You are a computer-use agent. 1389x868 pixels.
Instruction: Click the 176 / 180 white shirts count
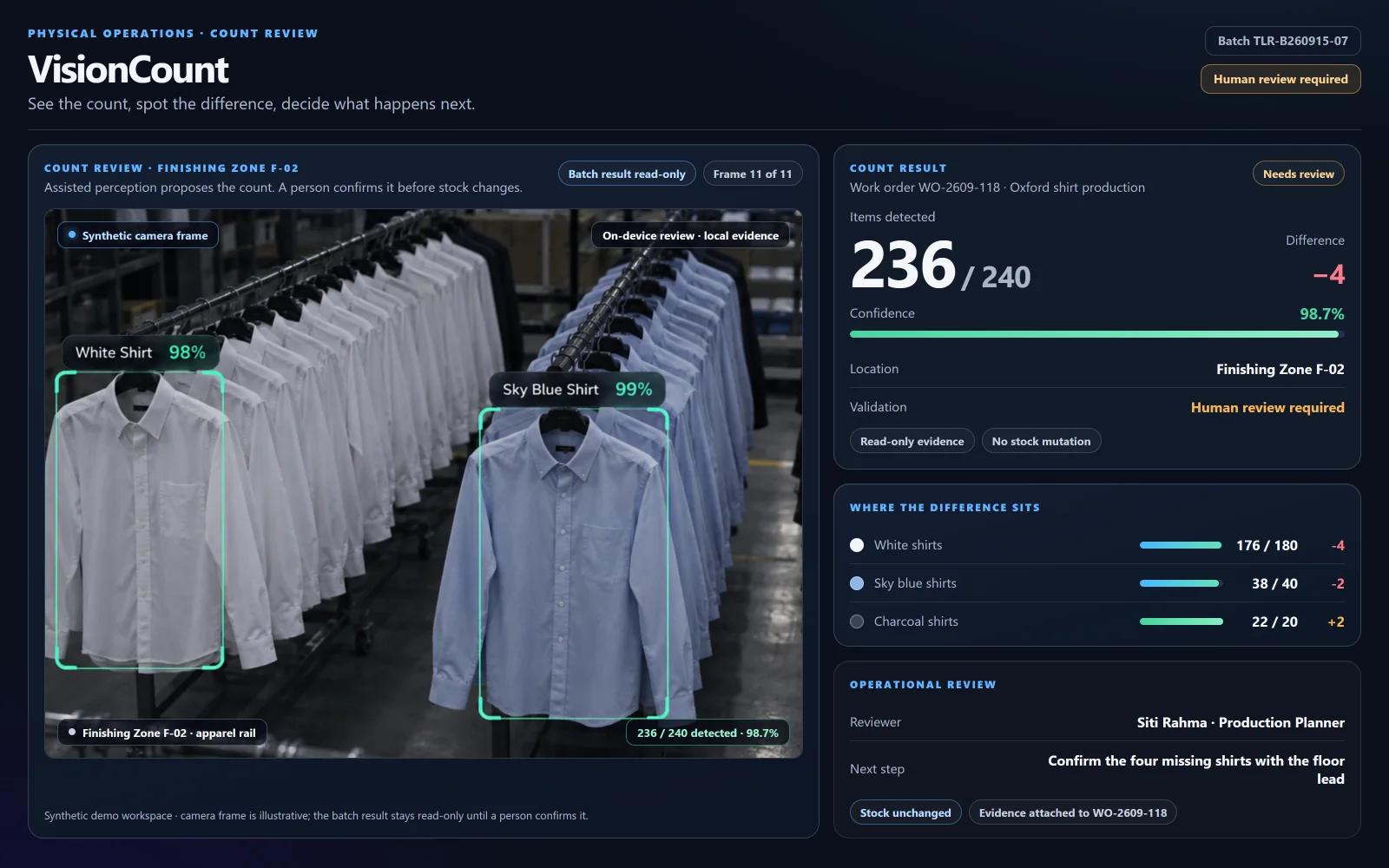pyautogui.click(x=1267, y=545)
